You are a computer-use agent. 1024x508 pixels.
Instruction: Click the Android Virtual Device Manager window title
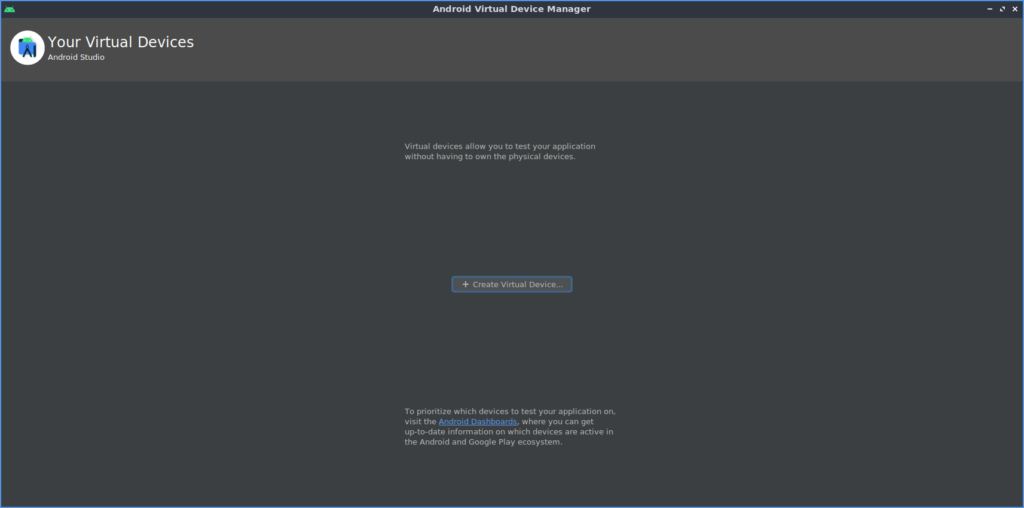point(511,9)
